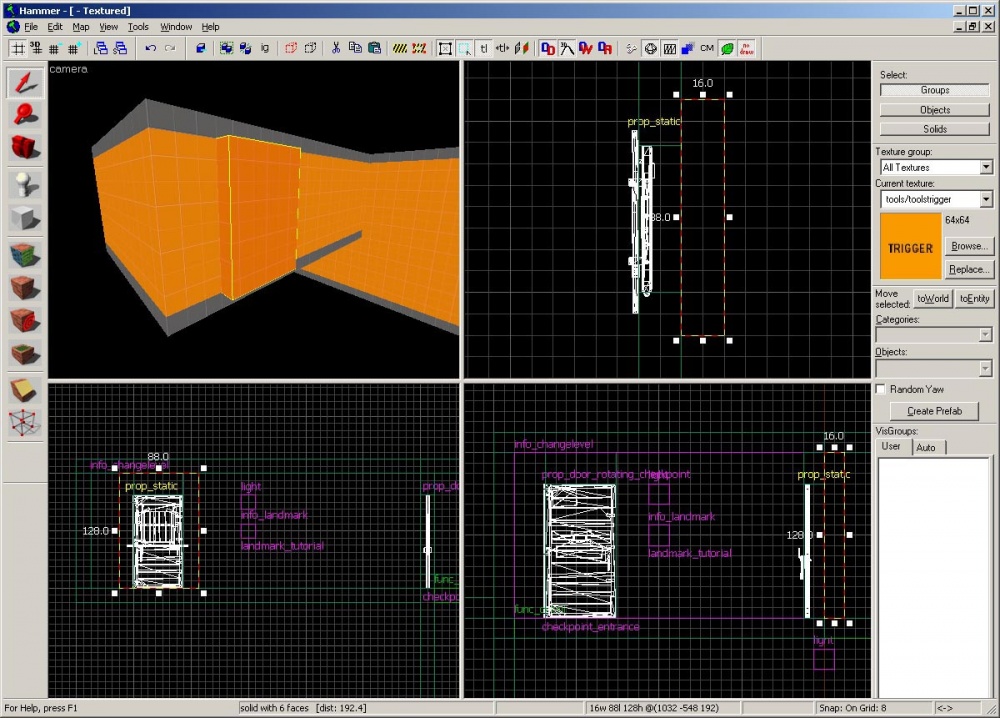Click the Cut scissors icon
This screenshot has width=1000, height=718.
click(x=336, y=48)
